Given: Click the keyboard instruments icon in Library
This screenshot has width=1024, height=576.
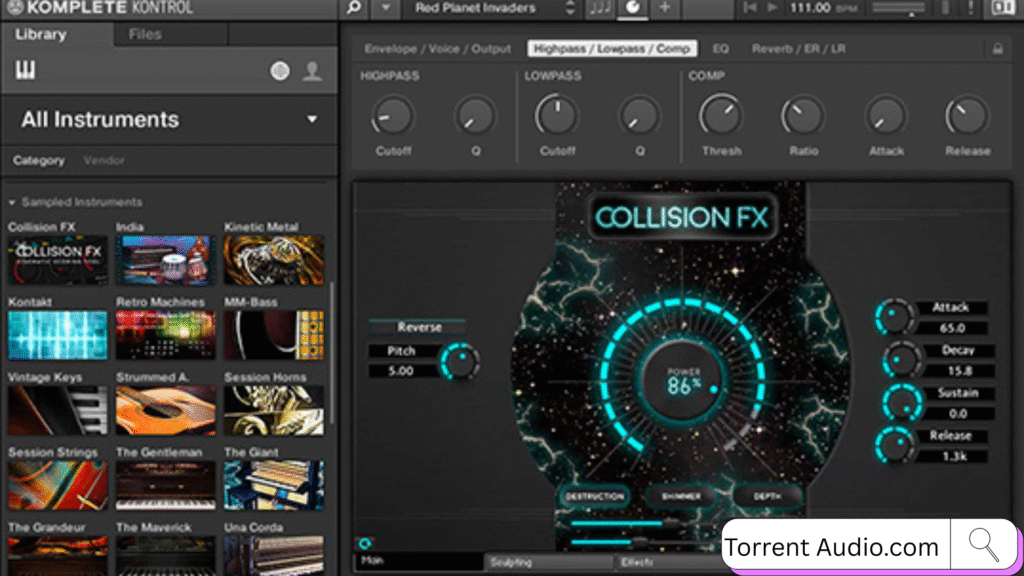Looking at the screenshot, I should [x=26, y=70].
